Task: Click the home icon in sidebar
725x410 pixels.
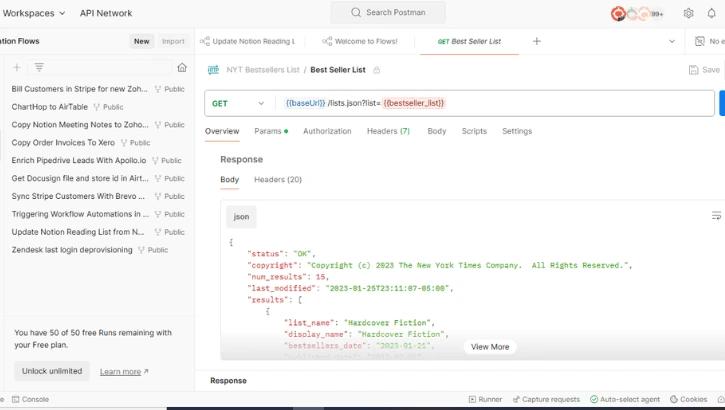Action: coord(182,67)
